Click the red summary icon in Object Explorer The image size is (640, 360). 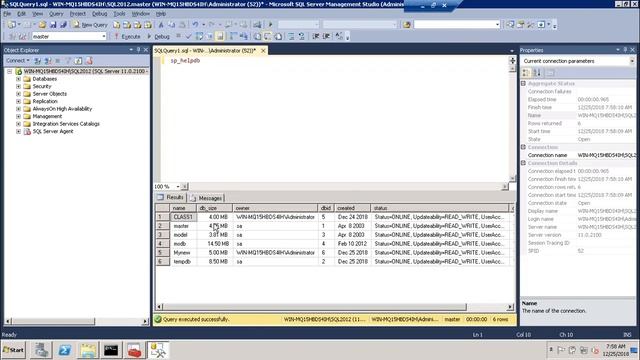point(89,60)
